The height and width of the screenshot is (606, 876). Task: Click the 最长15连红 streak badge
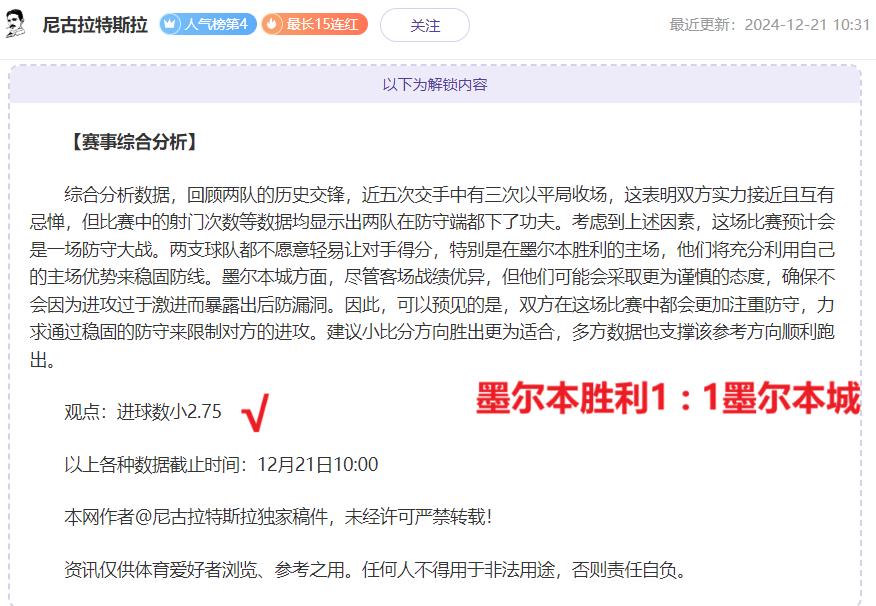click(315, 25)
